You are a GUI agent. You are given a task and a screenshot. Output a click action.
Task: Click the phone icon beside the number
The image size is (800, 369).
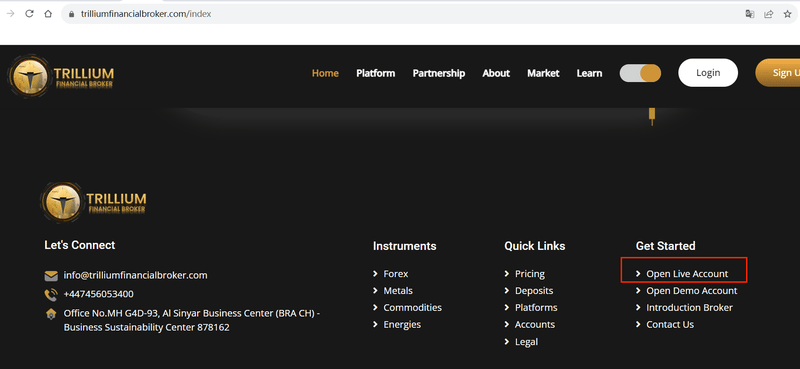pyautogui.click(x=51, y=294)
